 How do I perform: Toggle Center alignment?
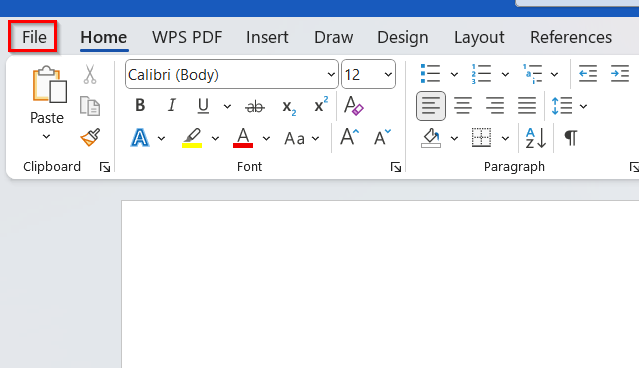coord(463,106)
